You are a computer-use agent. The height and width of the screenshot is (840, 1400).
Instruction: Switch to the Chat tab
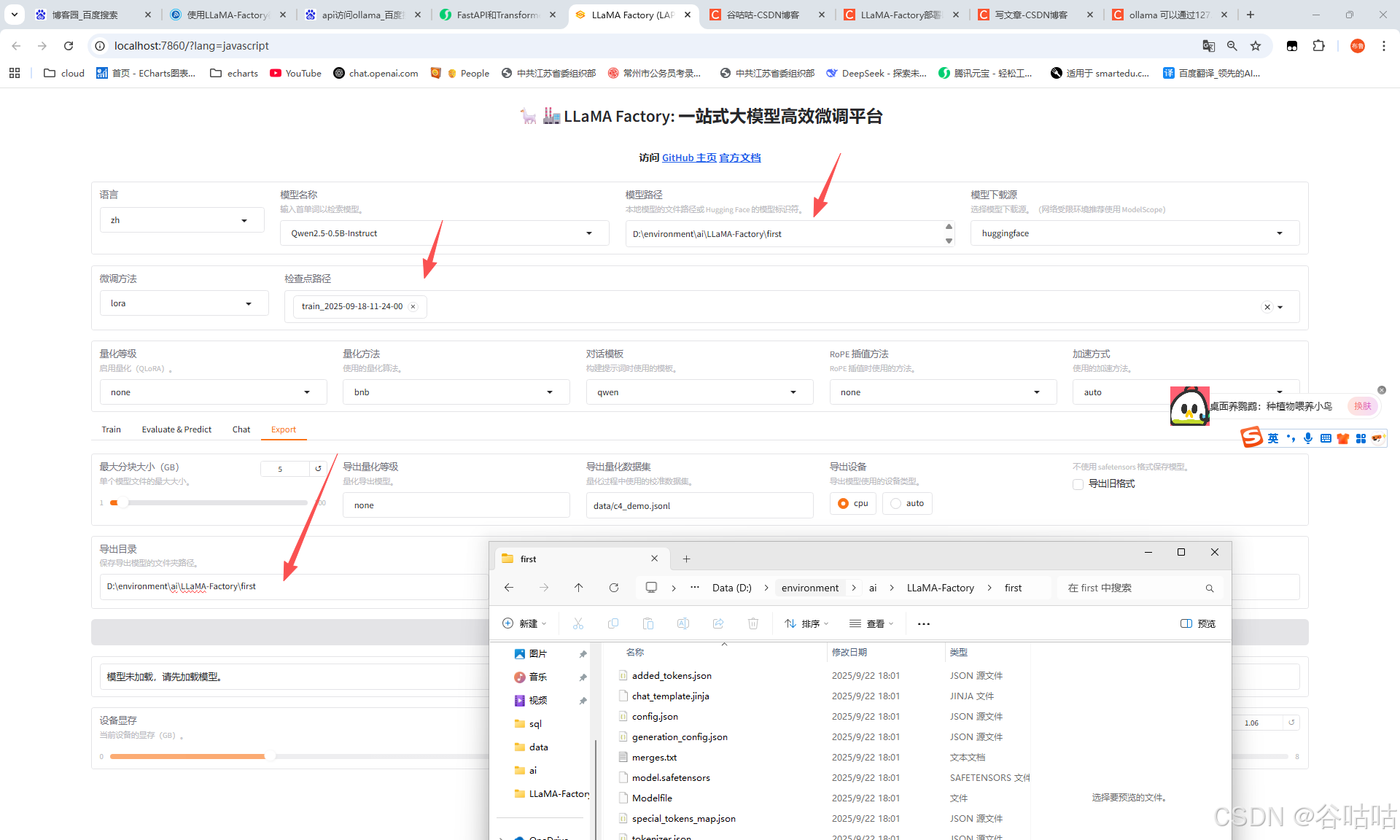pos(241,429)
